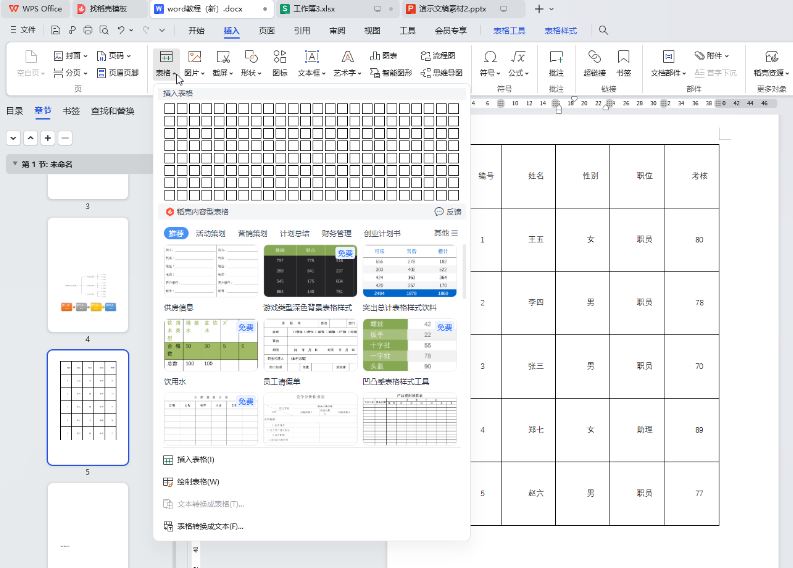This screenshot has height=568, width=793.
Task: Insert a Hyperlink (超链接)
Action: pyautogui.click(x=595, y=63)
